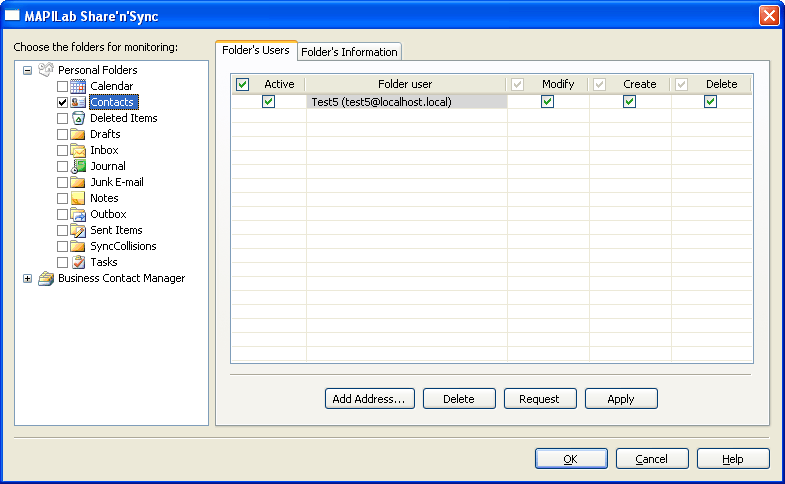Select the Test5 (test5@localhost.local) row

pos(491,102)
